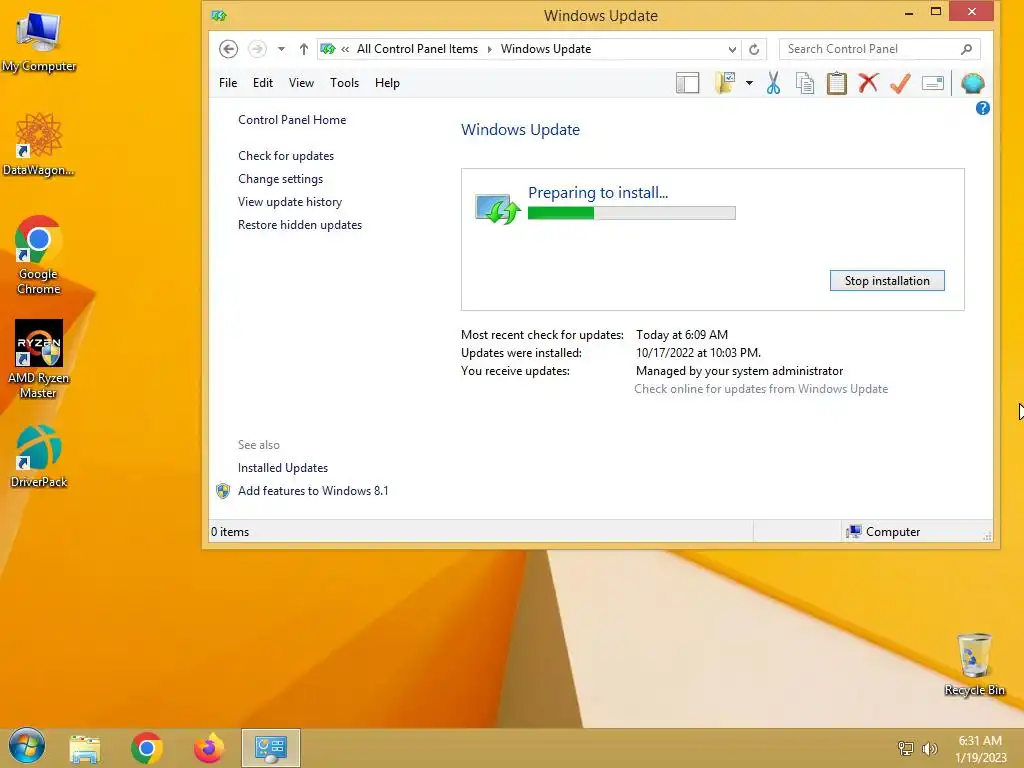
Task: Click the volume speaker tray icon
Action: pyautogui.click(x=929, y=748)
